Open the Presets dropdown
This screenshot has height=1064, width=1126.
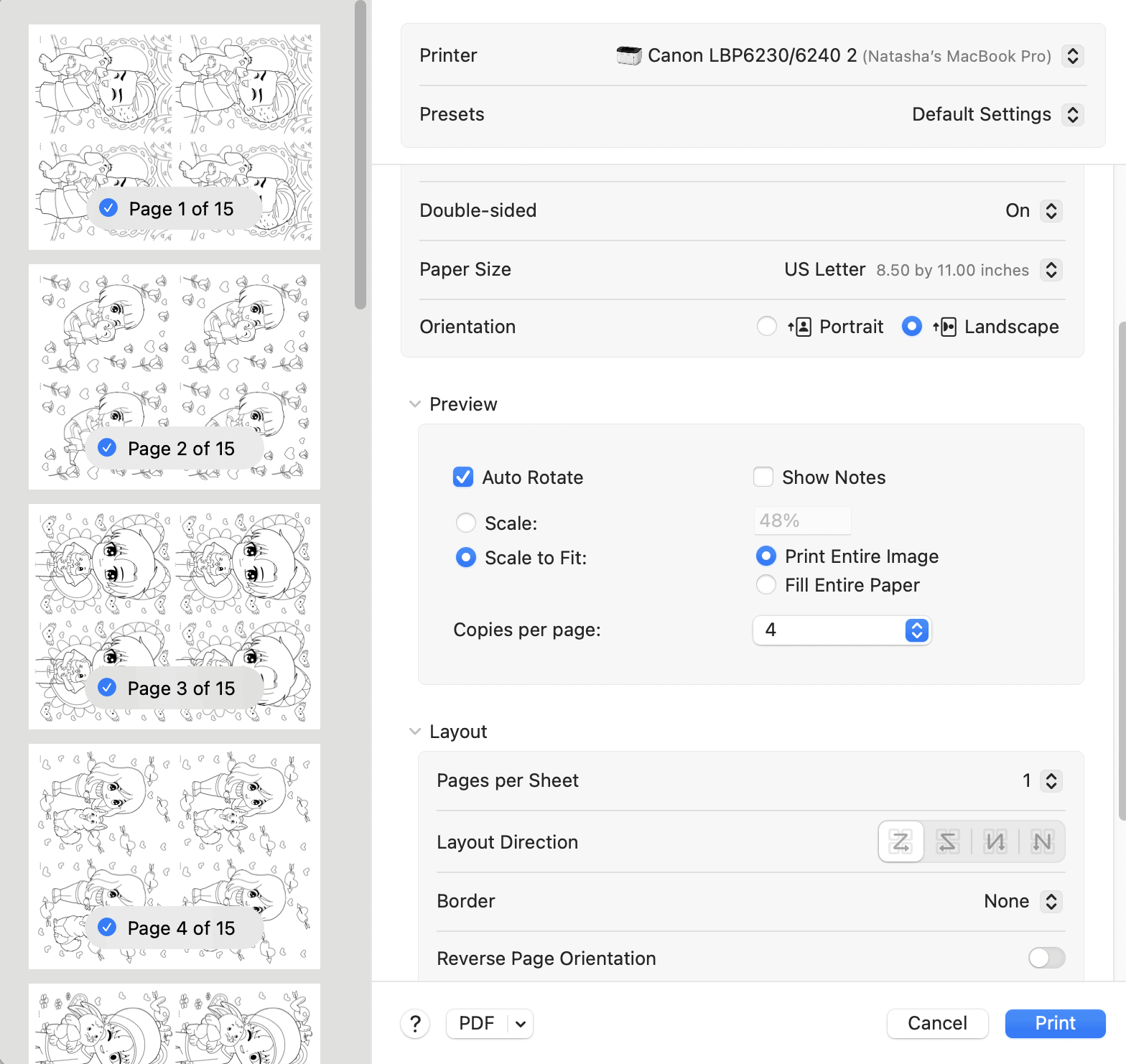(x=1073, y=115)
